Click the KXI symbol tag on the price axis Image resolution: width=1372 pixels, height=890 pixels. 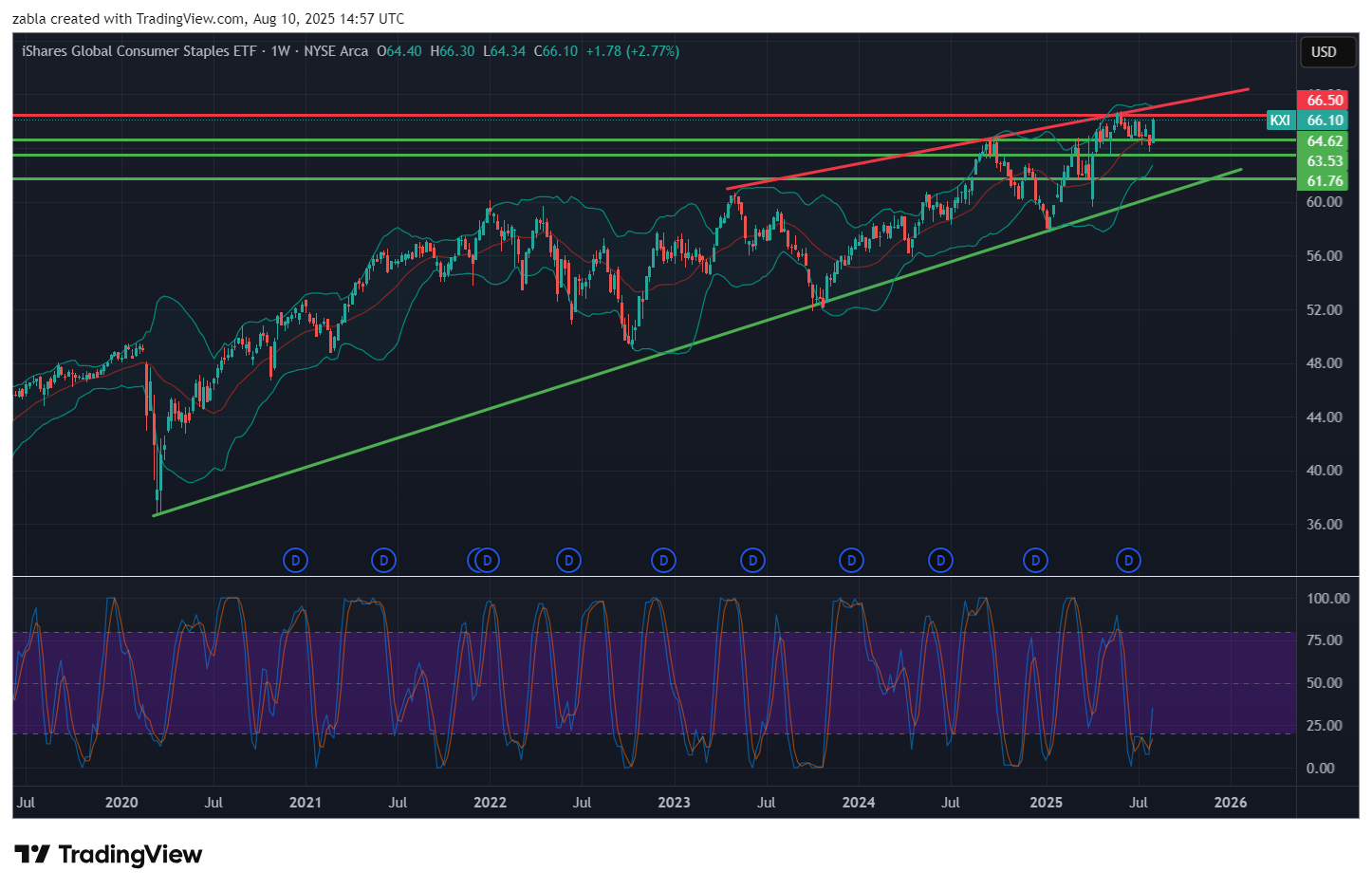1280,121
